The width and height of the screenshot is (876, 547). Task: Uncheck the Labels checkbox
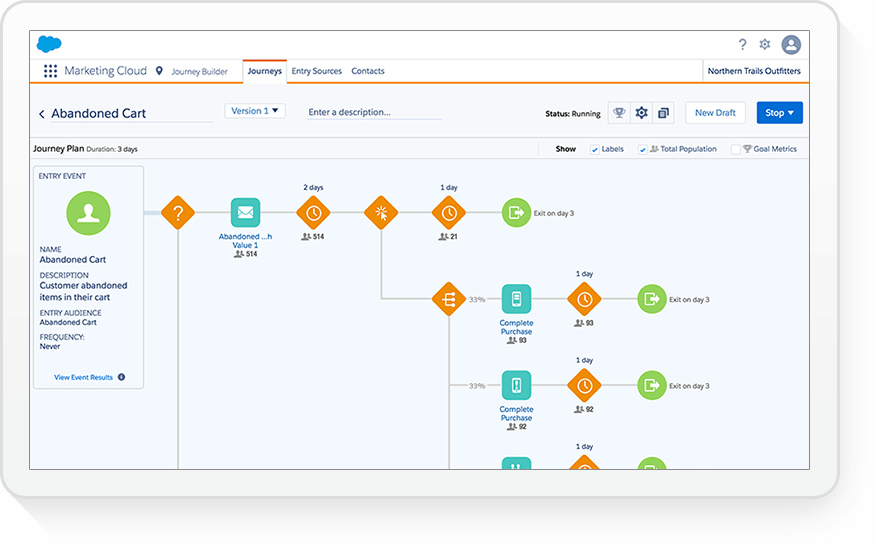click(x=595, y=150)
